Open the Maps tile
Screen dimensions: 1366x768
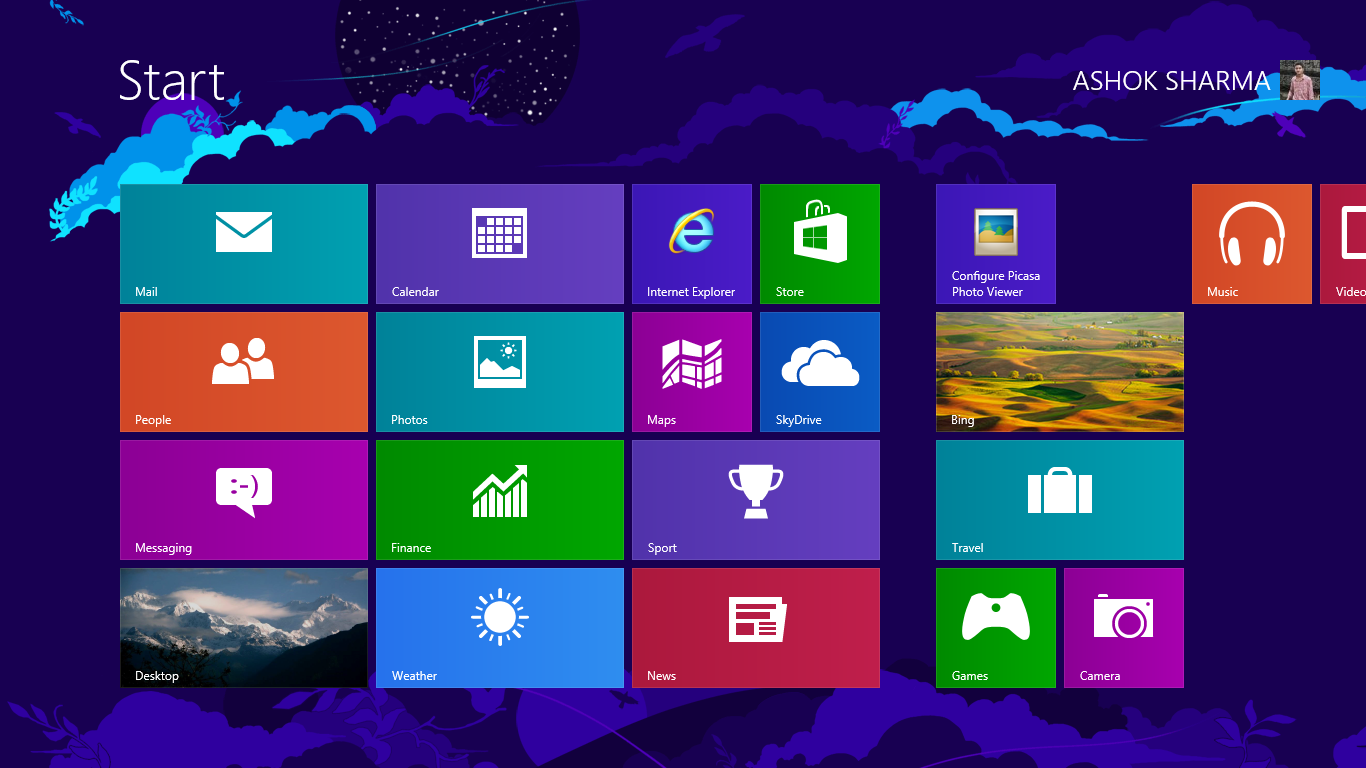pos(692,372)
